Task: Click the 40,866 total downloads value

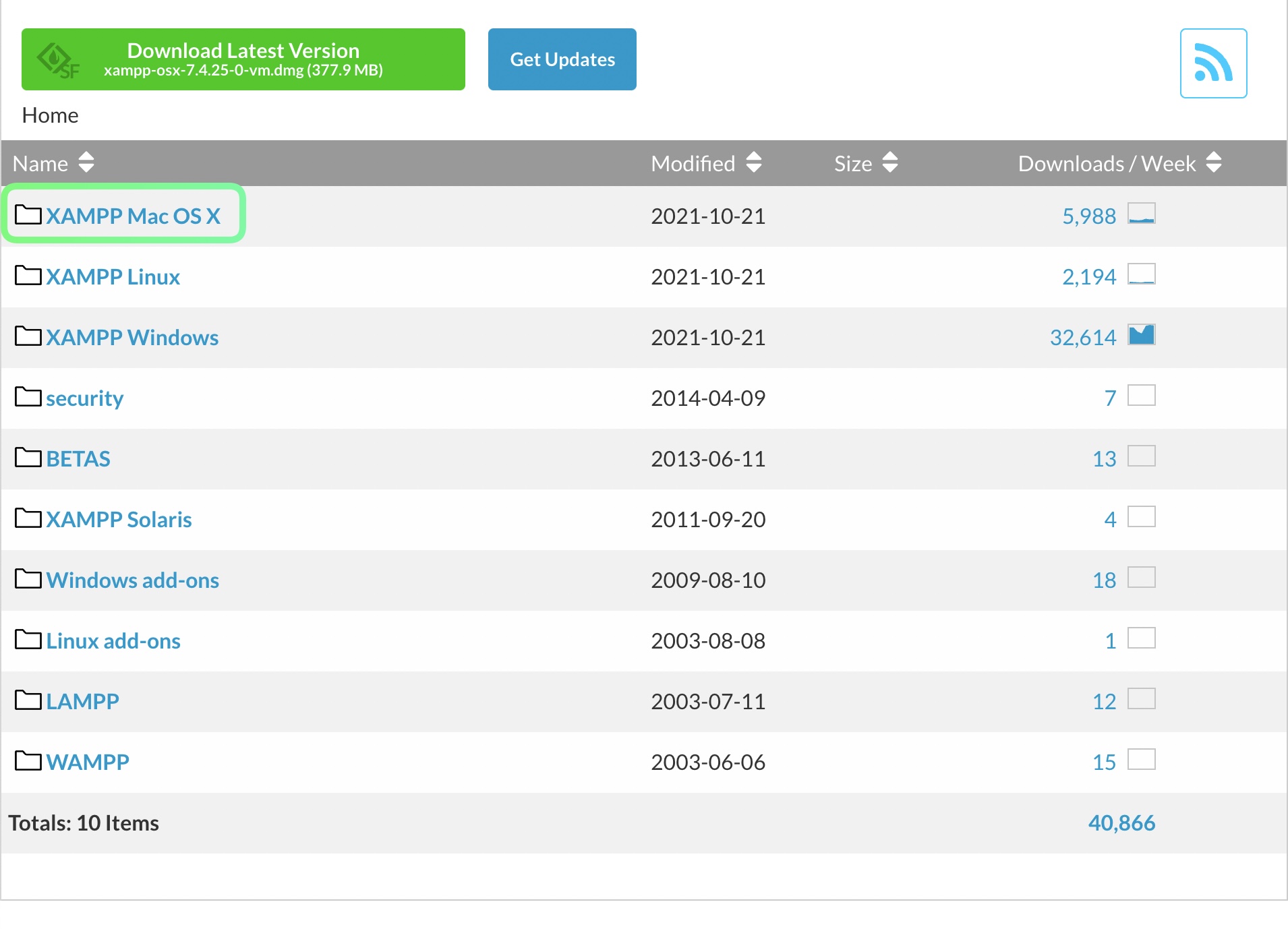Action: (x=1121, y=822)
